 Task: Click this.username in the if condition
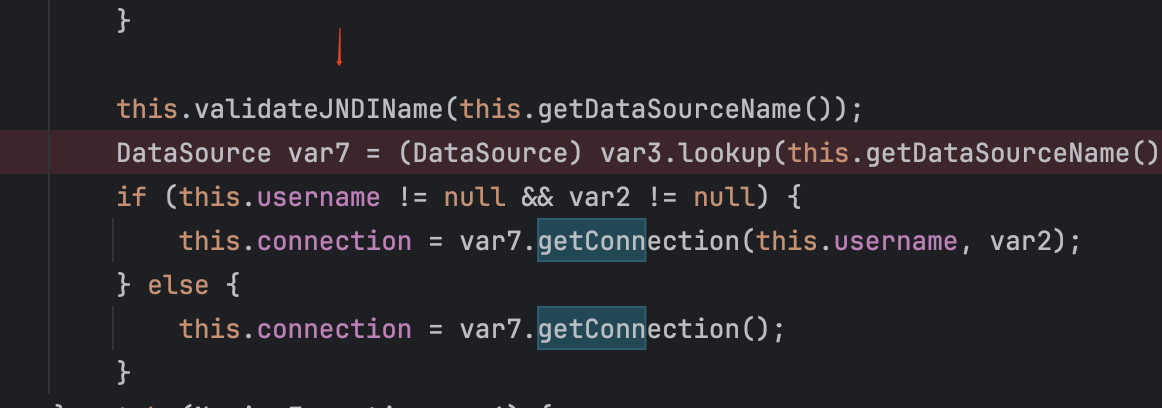279,197
